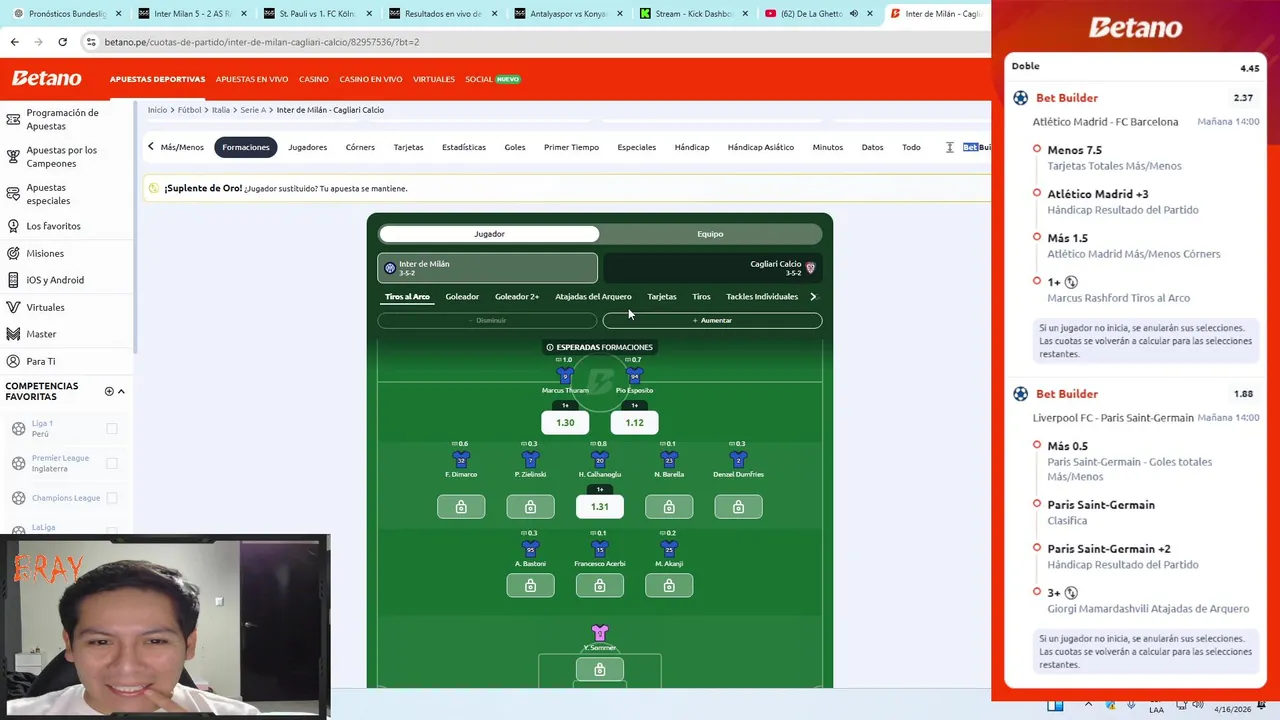The height and width of the screenshot is (720, 1280).
Task: Click the Y. Sommer goalkeeper jersey icon
Action: pos(600,633)
